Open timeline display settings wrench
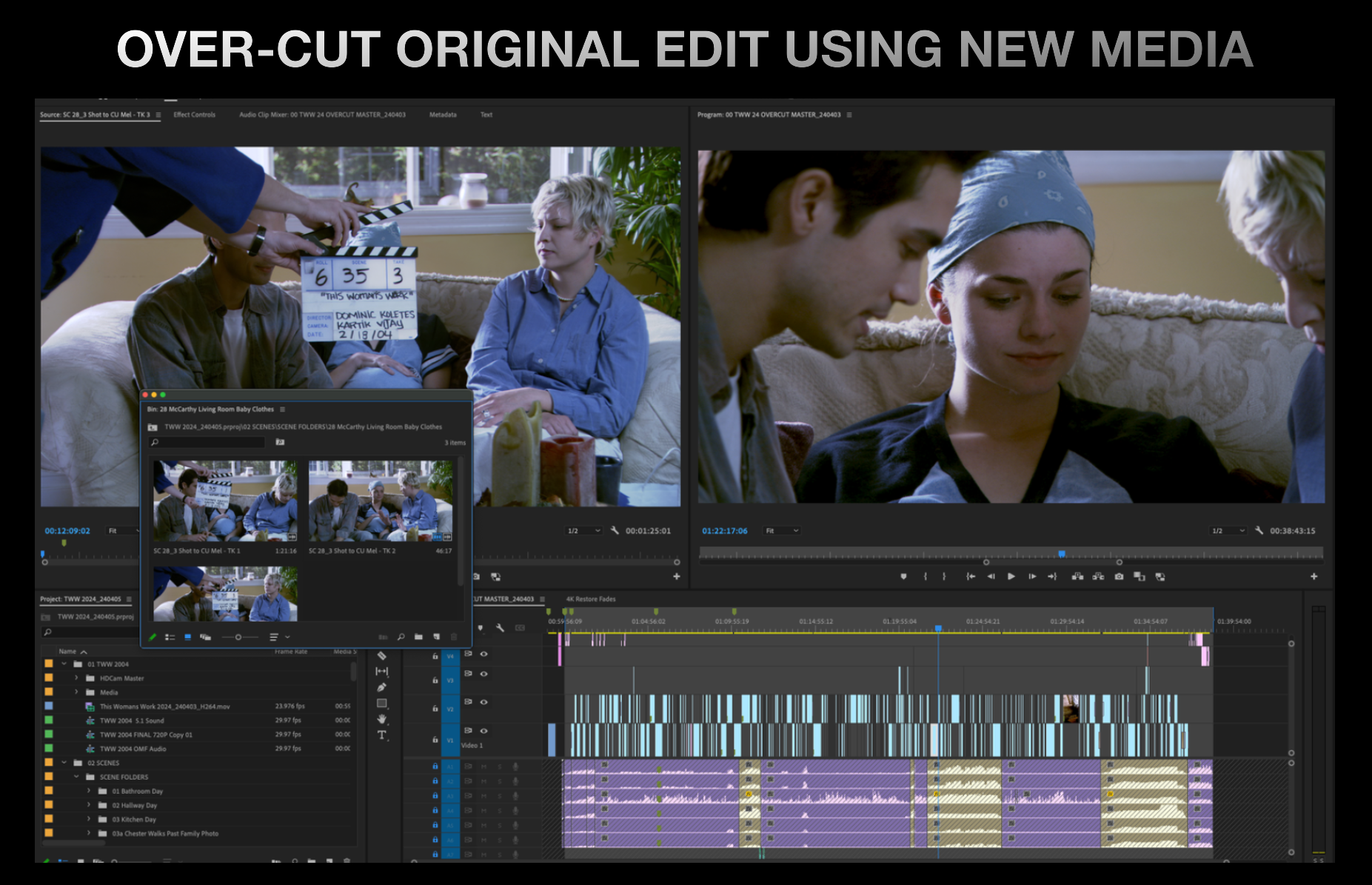 click(x=500, y=628)
